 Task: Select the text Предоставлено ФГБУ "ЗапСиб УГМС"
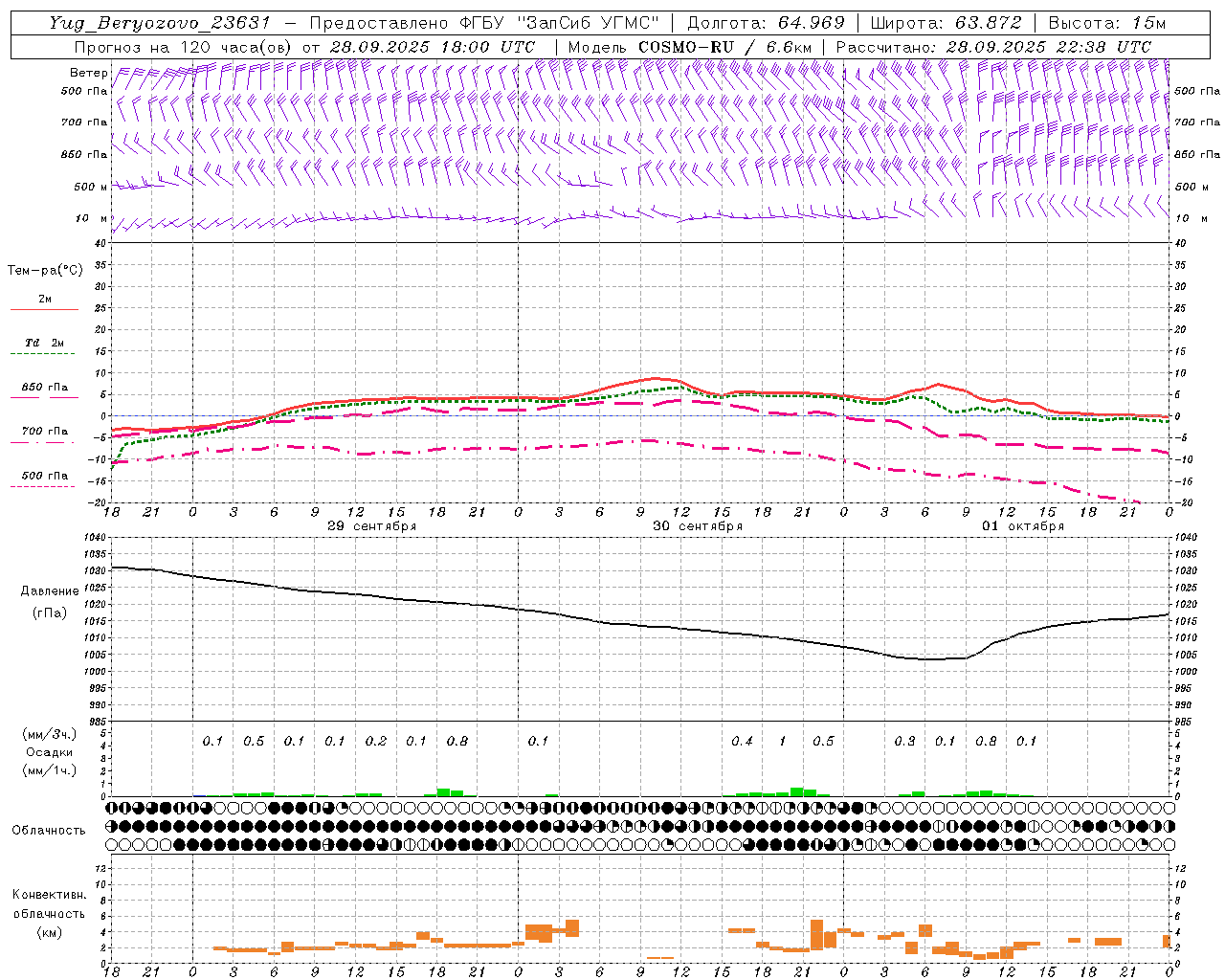click(485, 23)
